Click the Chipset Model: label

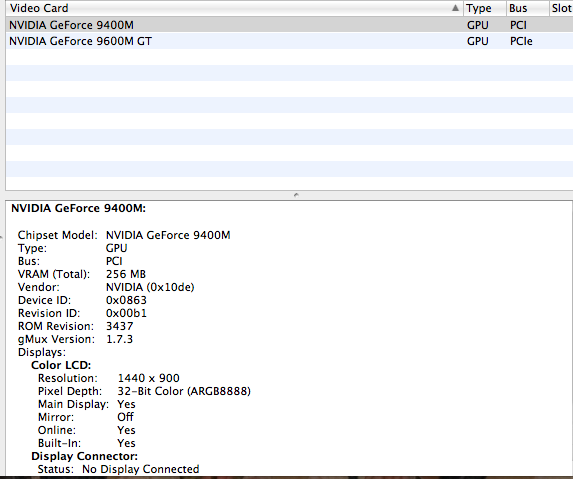57,235
